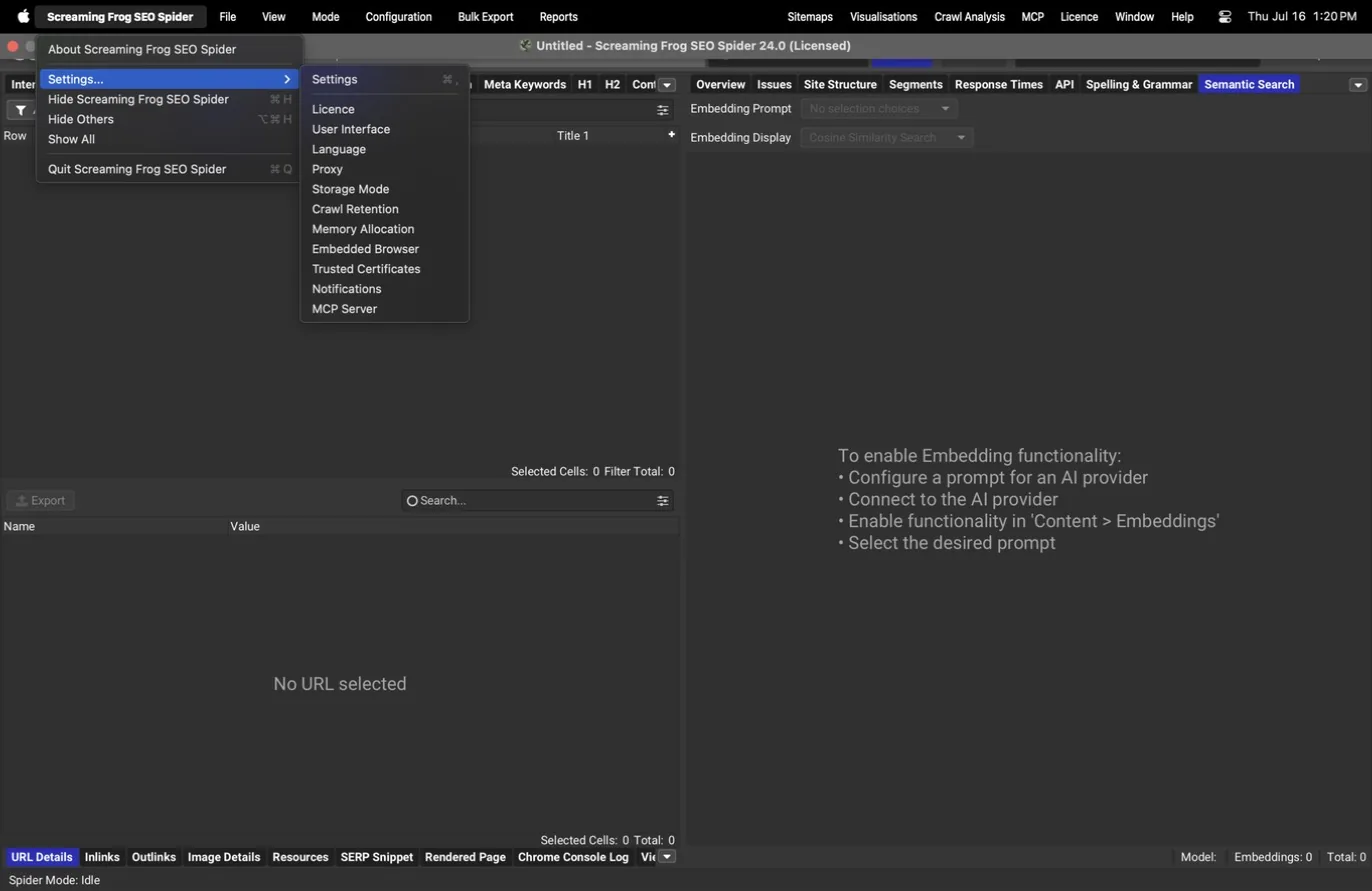Viewport: 1372px width, 891px height.
Task: Select Trusted Certificates submenu entry
Action: (385, 269)
